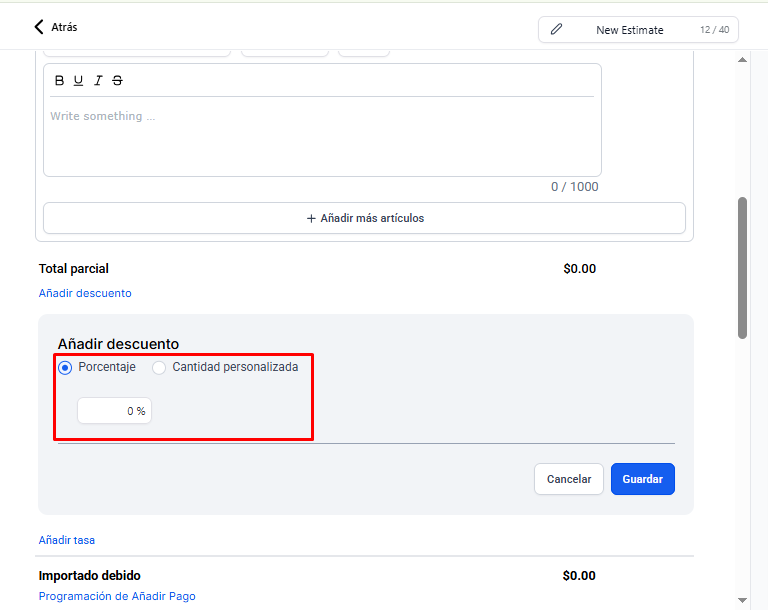Click the New Estimate title field
The width and height of the screenshot is (768, 610).
639,29
